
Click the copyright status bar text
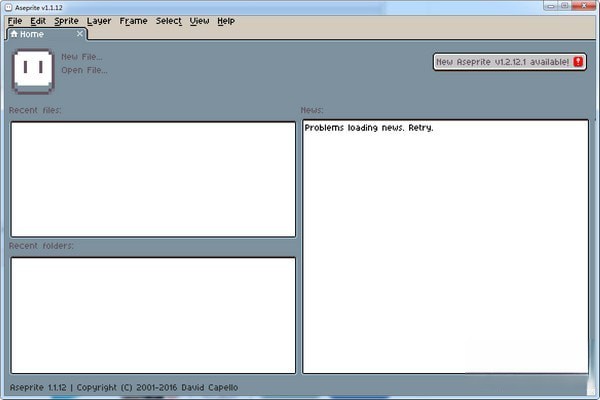124,387
